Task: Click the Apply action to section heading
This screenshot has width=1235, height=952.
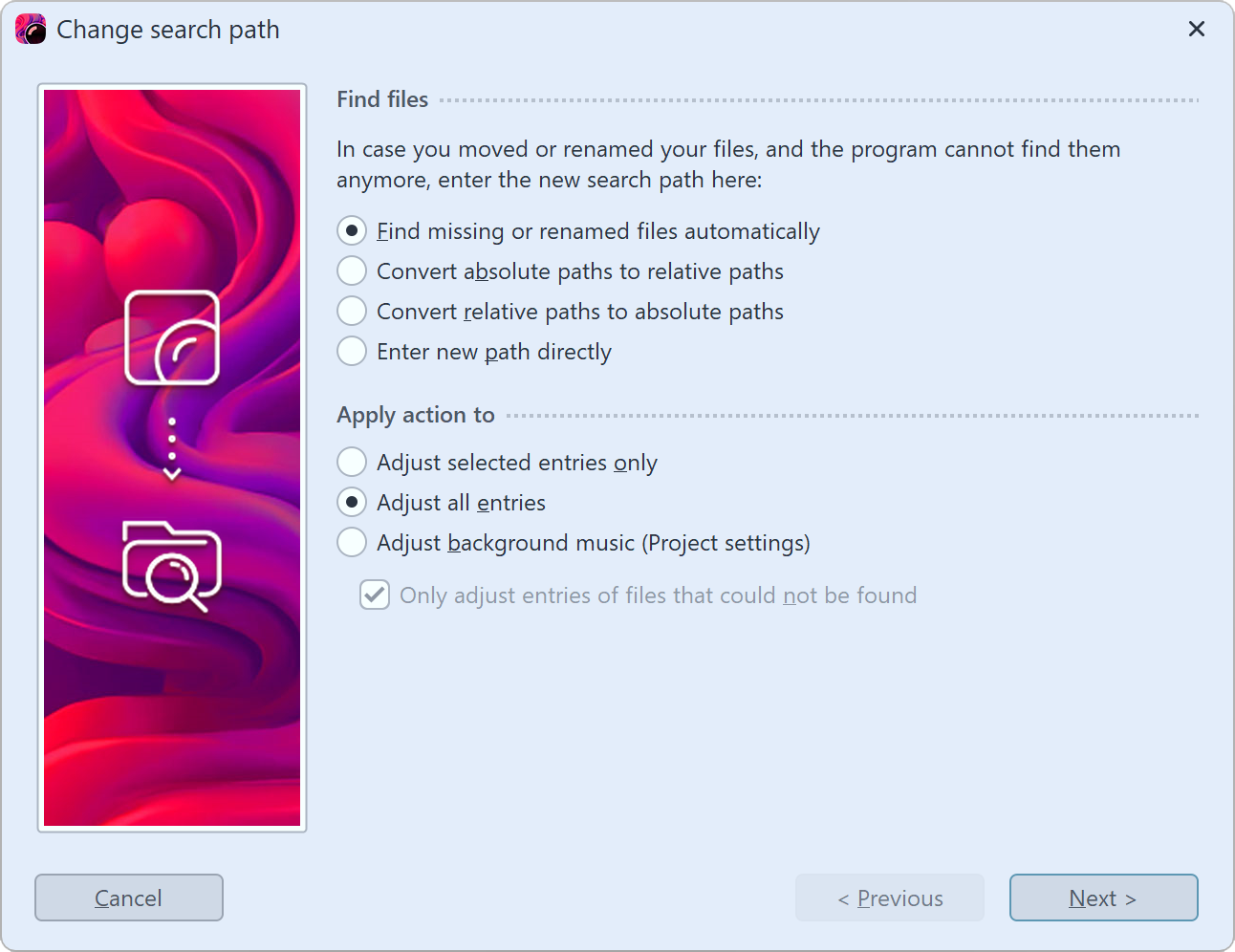Action: point(416,415)
